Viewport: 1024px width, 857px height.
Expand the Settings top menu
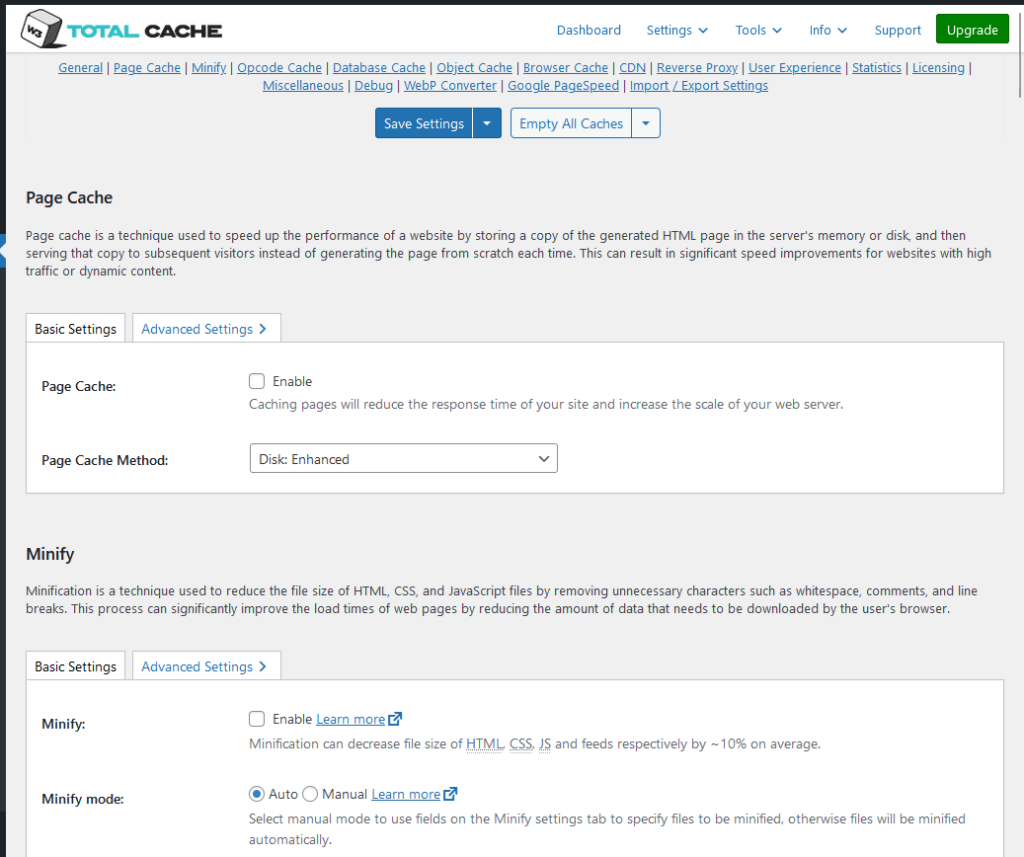[677, 30]
